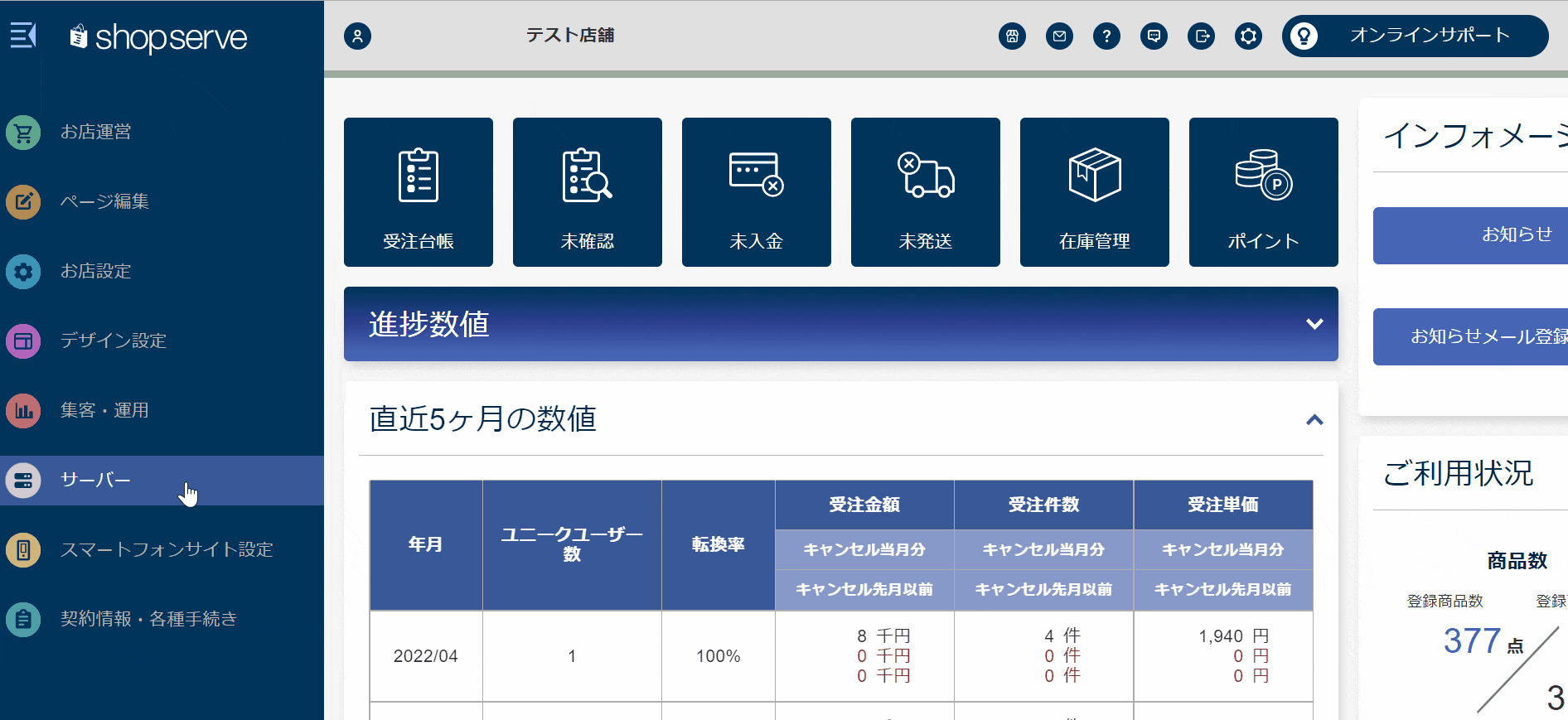This screenshot has width=1568, height=720.
Task: Click the user account icon in header
Action: click(x=357, y=36)
